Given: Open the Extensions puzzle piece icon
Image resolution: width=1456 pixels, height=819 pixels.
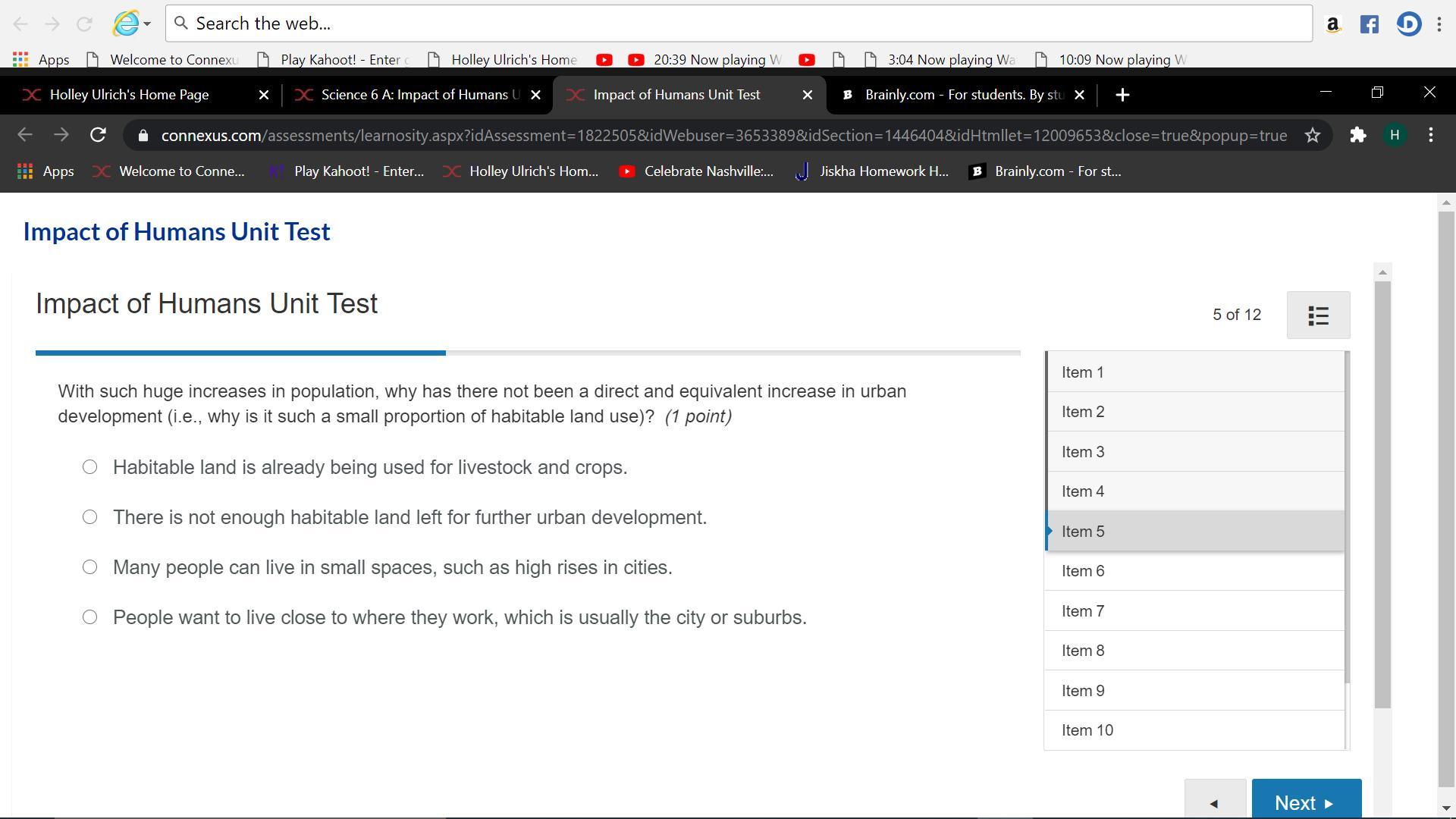Looking at the screenshot, I should (x=1357, y=136).
